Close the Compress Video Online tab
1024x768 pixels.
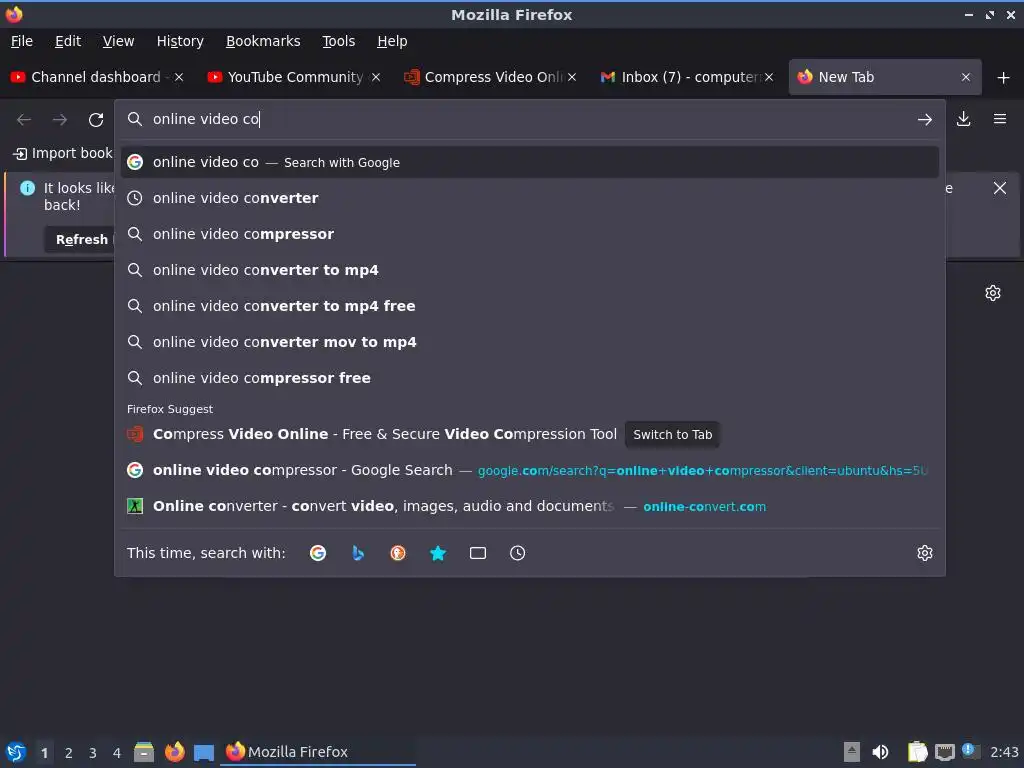(571, 77)
